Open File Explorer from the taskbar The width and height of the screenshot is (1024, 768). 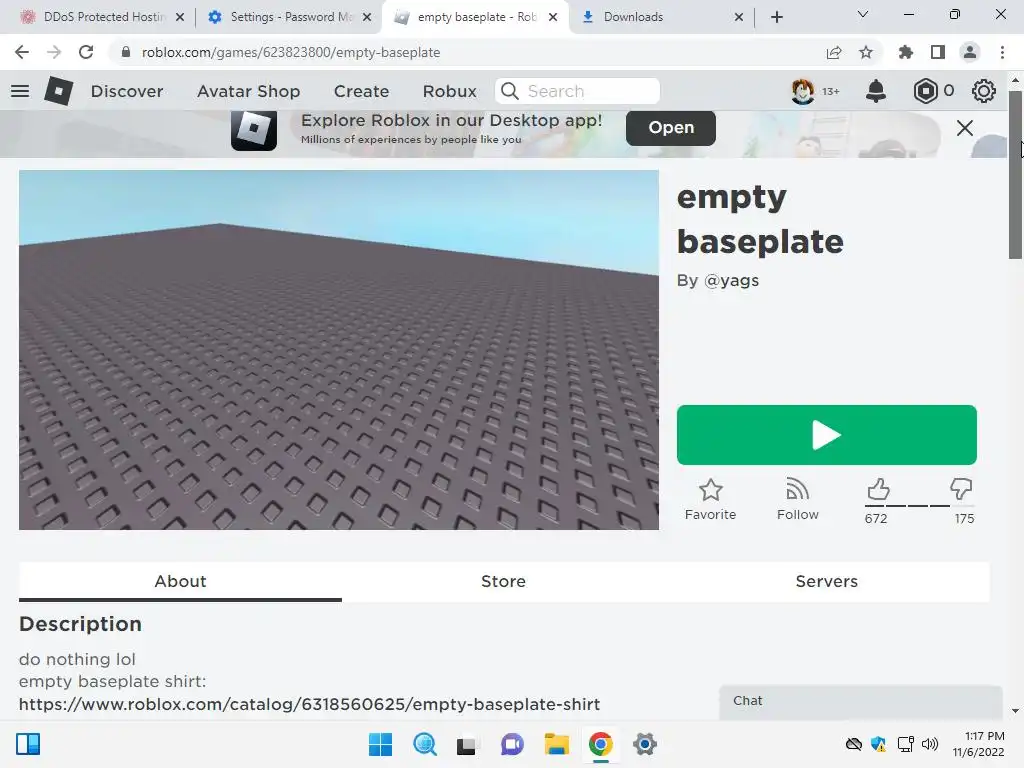(x=556, y=744)
